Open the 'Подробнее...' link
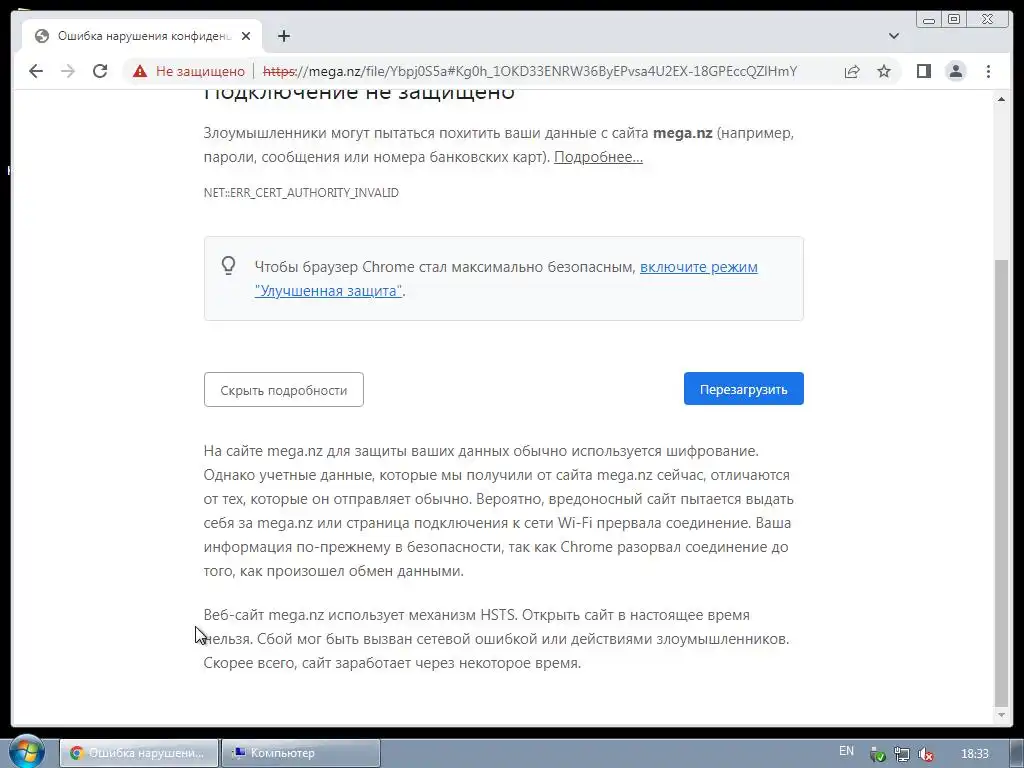Viewport: 1024px width, 768px height. (598, 157)
